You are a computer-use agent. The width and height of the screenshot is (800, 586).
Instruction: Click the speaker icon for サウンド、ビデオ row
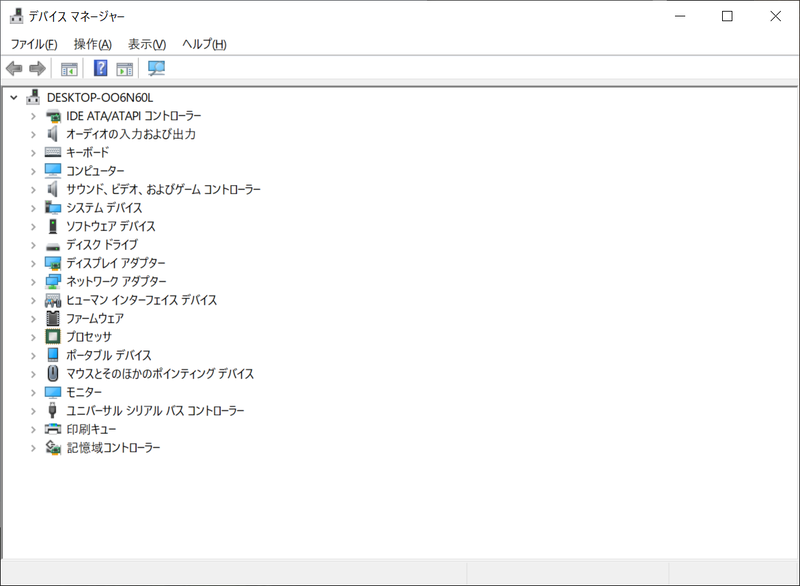tap(52, 189)
